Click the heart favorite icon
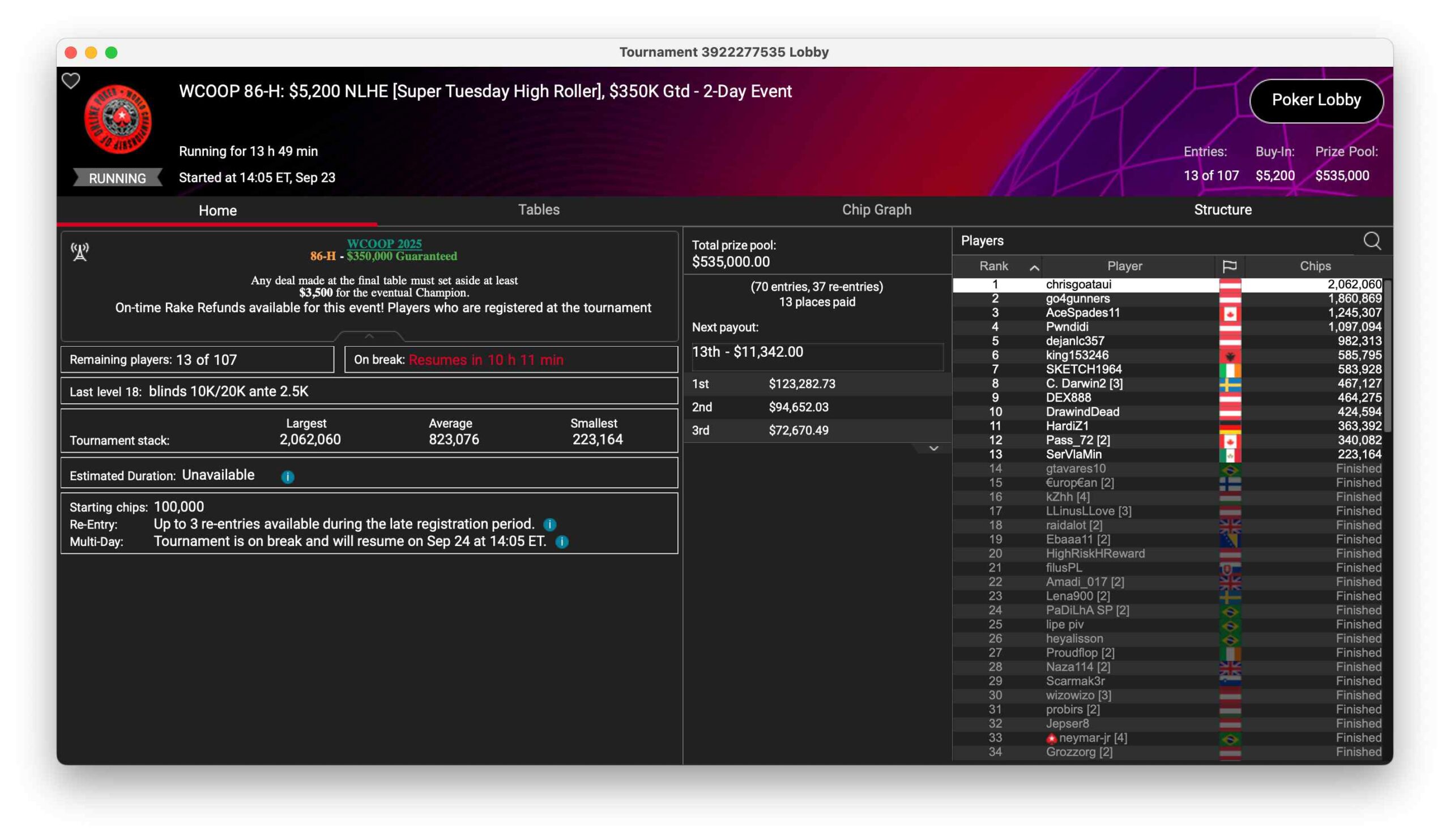 [71, 80]
